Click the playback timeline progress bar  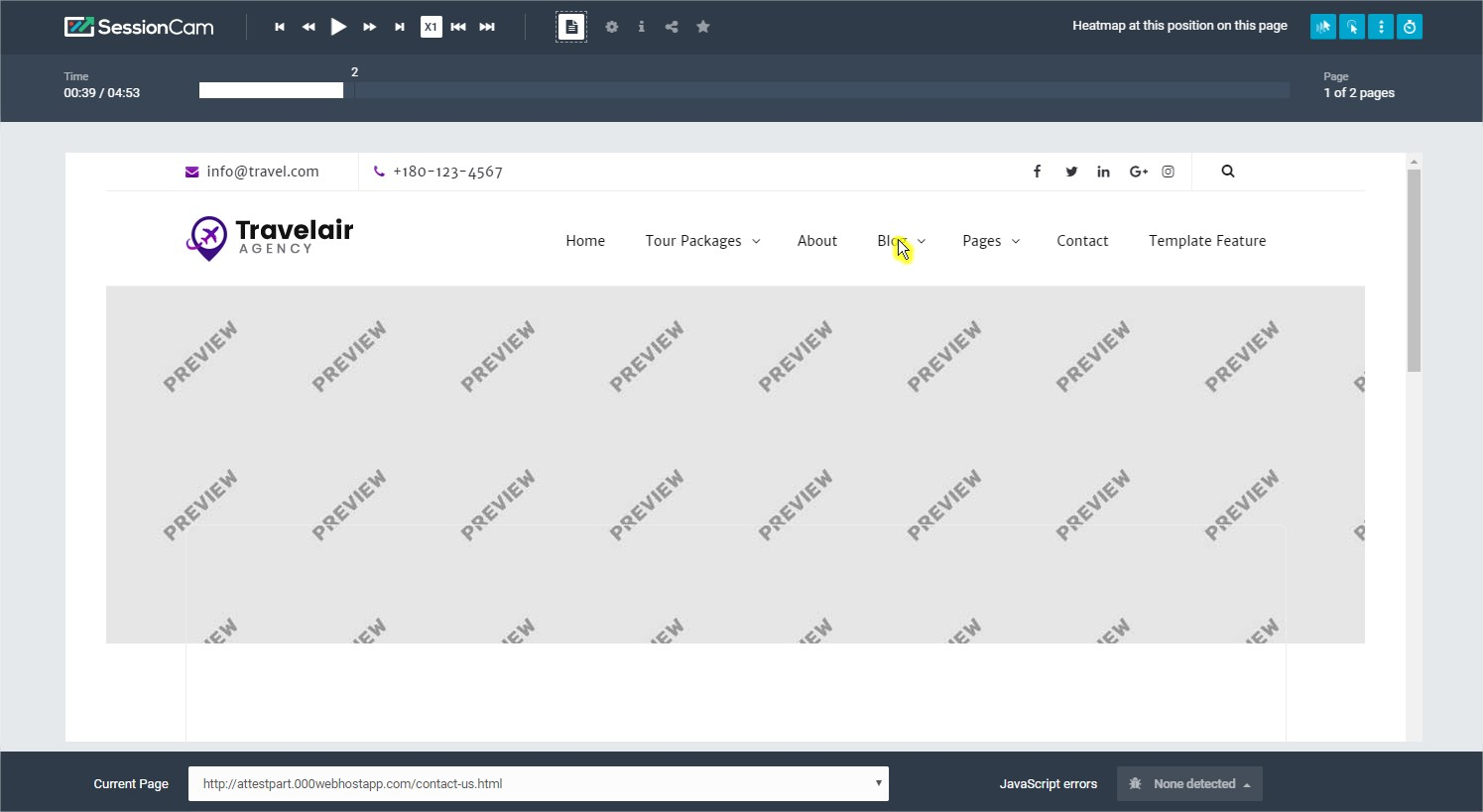[x=744, y=91]
